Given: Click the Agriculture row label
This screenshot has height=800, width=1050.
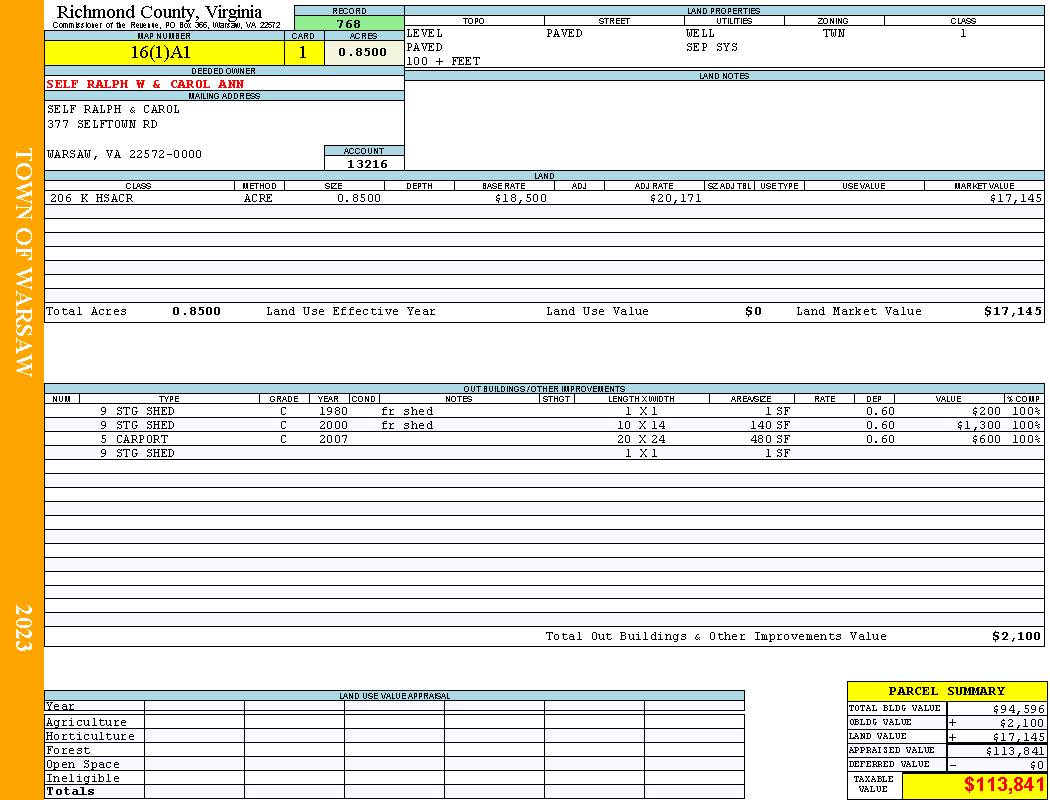Looking at the screenshot, I should pos(86,722).
